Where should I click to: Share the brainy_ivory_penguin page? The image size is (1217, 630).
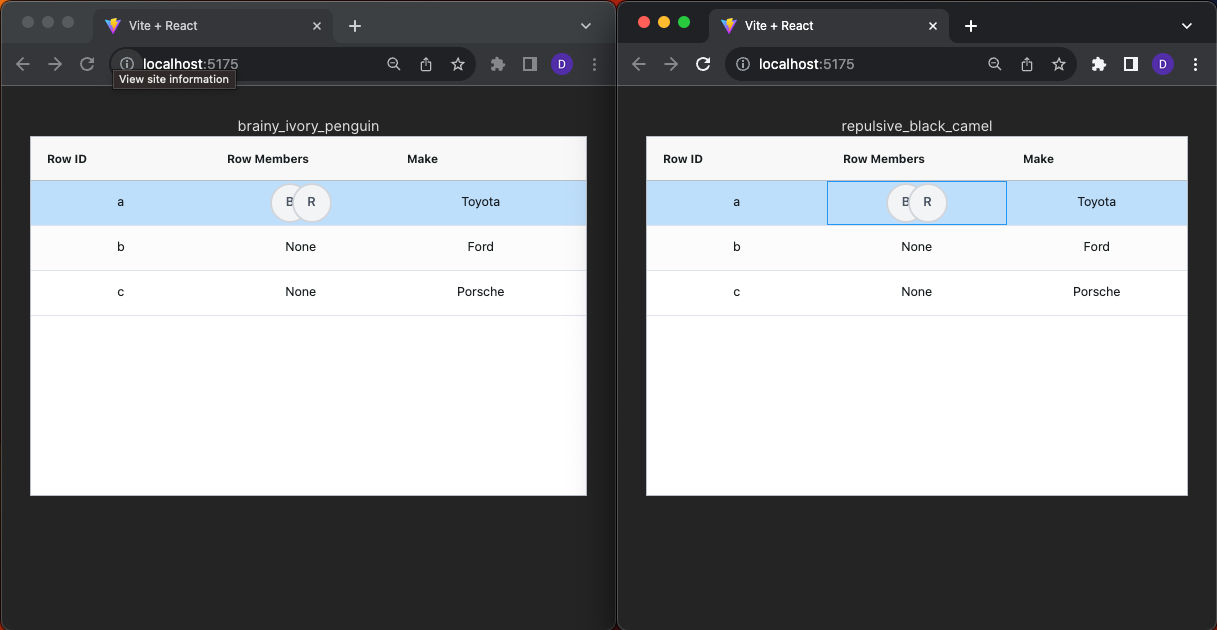(x=426, y=64)
